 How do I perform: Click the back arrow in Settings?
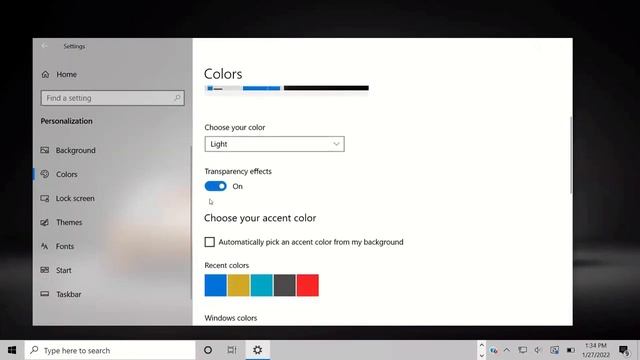point(44,46)
